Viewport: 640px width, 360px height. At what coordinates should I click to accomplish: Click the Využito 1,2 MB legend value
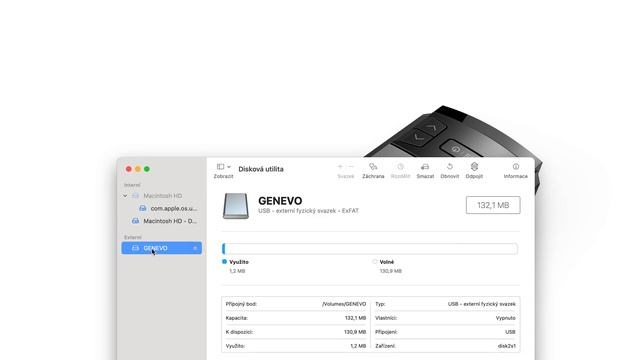[237, 271]
